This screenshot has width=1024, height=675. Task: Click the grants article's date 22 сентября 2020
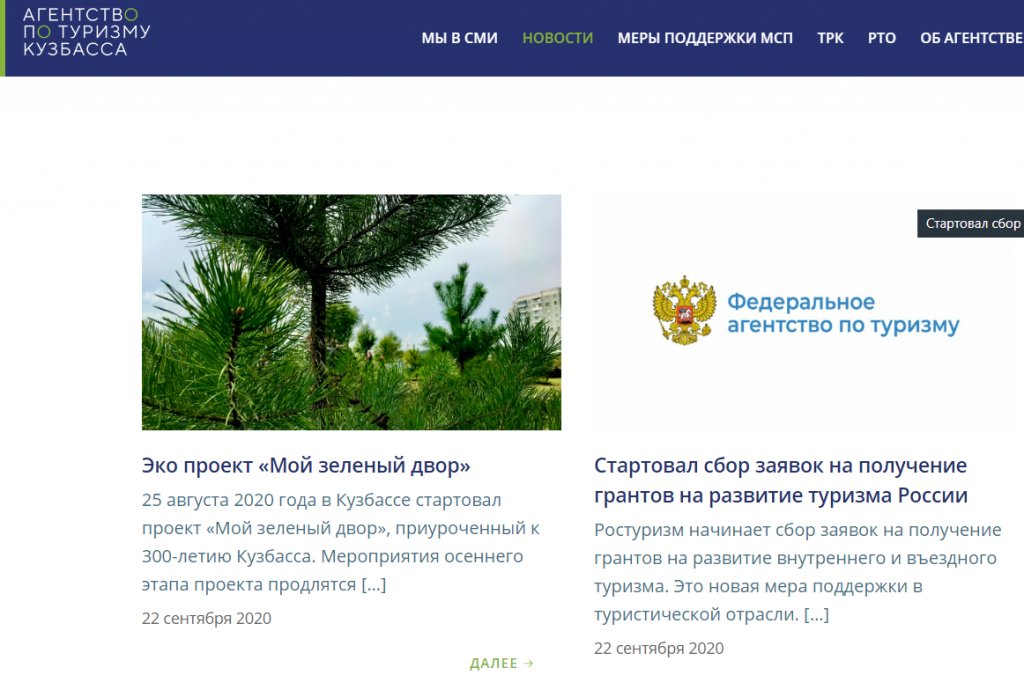point(658,648)
